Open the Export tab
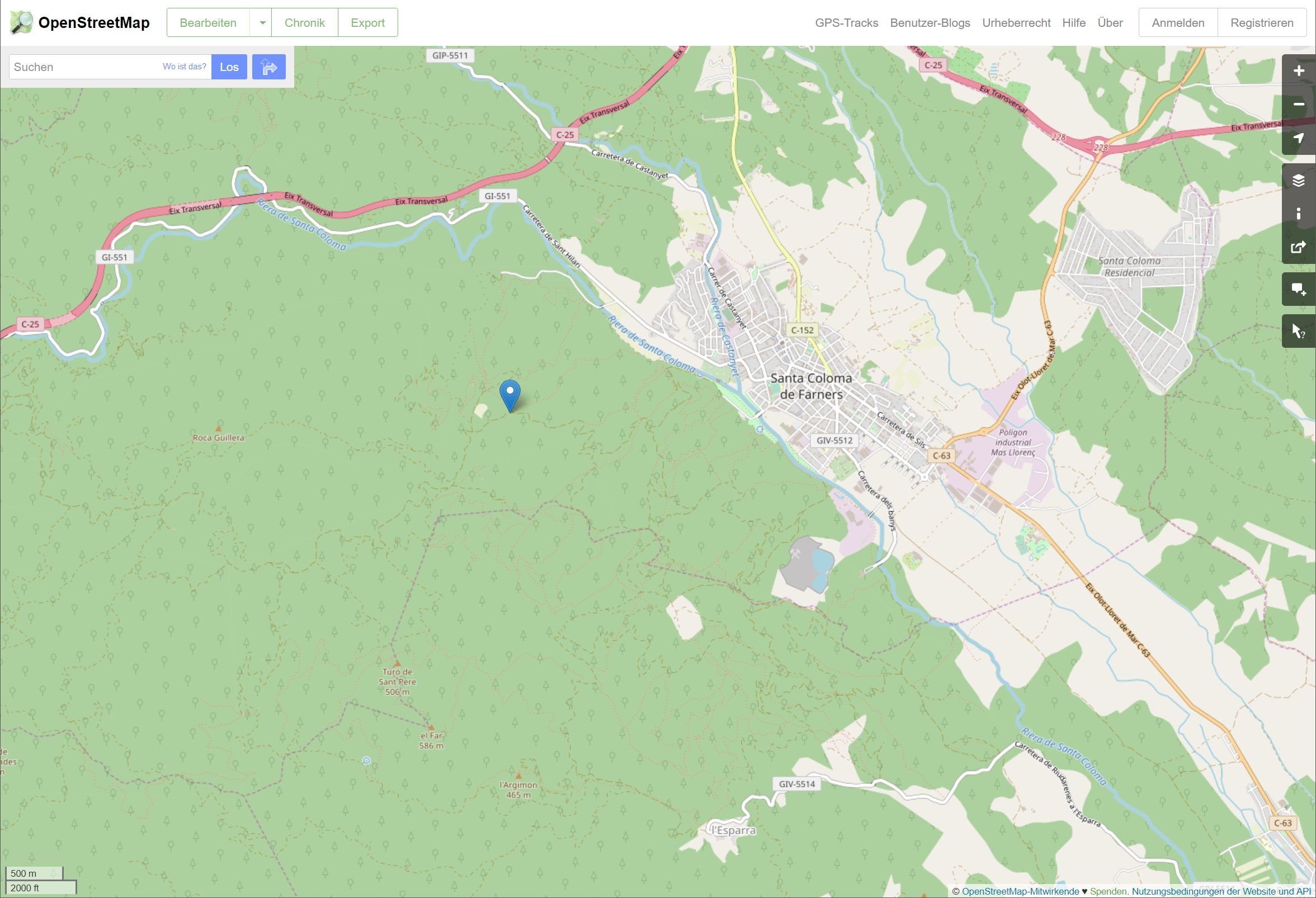 pyautogui.click(x=367, y=23)
